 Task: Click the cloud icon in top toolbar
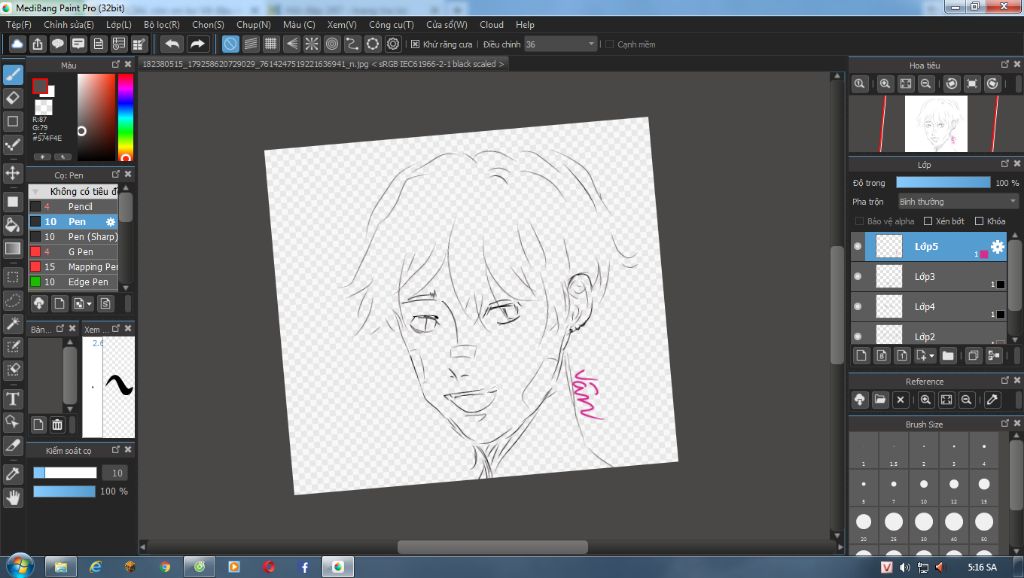[x=17, y=44]
